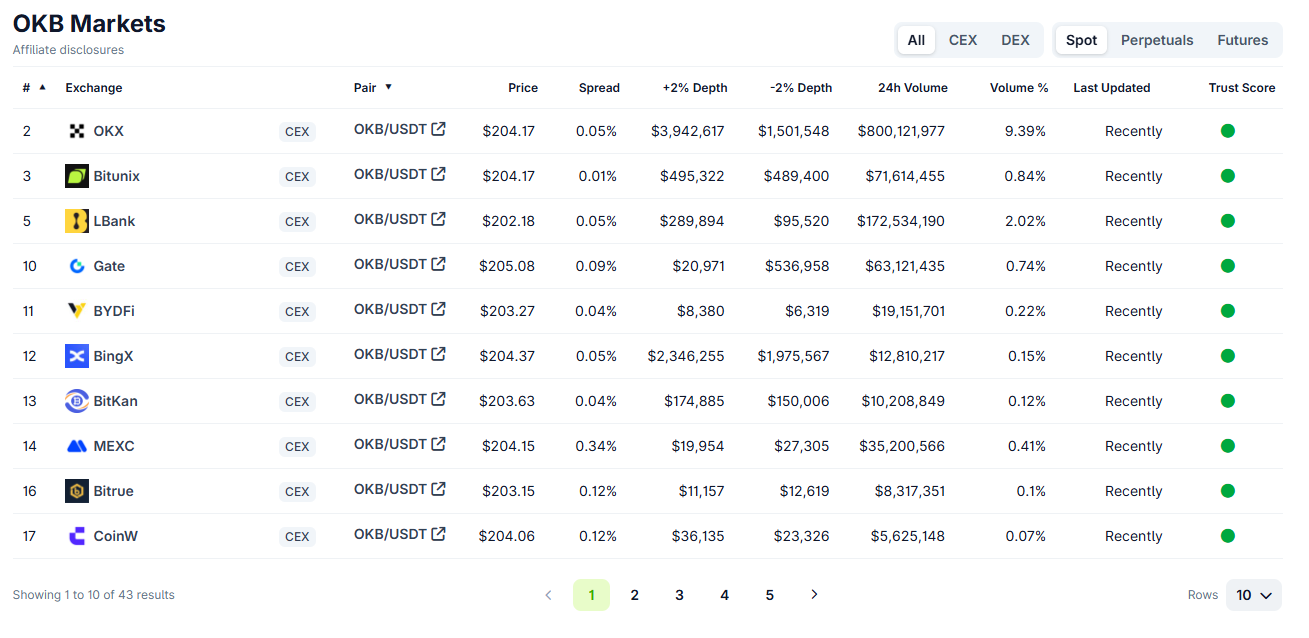This screenshot has height=638, width=1309.
Task: Sort by the # rank column arrow
Action: 42,87
